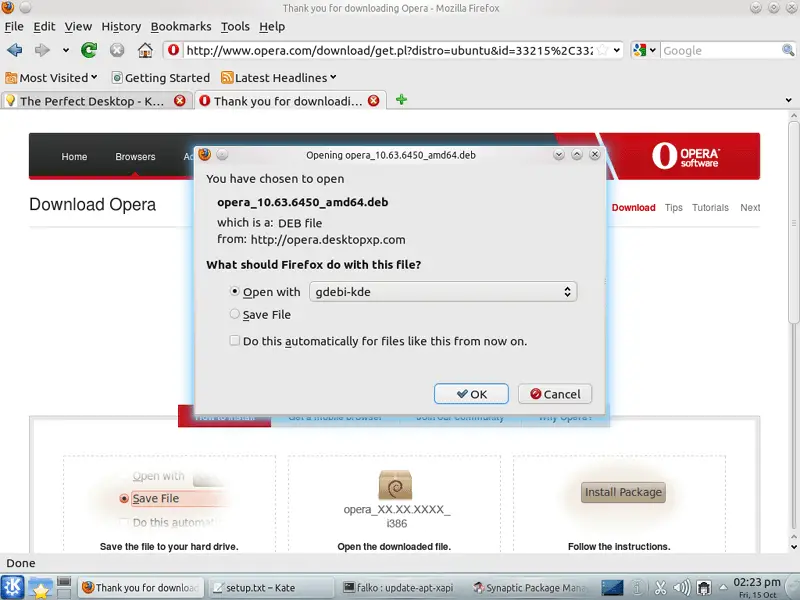
Task: Click Home in the Opera site navigation
Action: tap(74, 157)
